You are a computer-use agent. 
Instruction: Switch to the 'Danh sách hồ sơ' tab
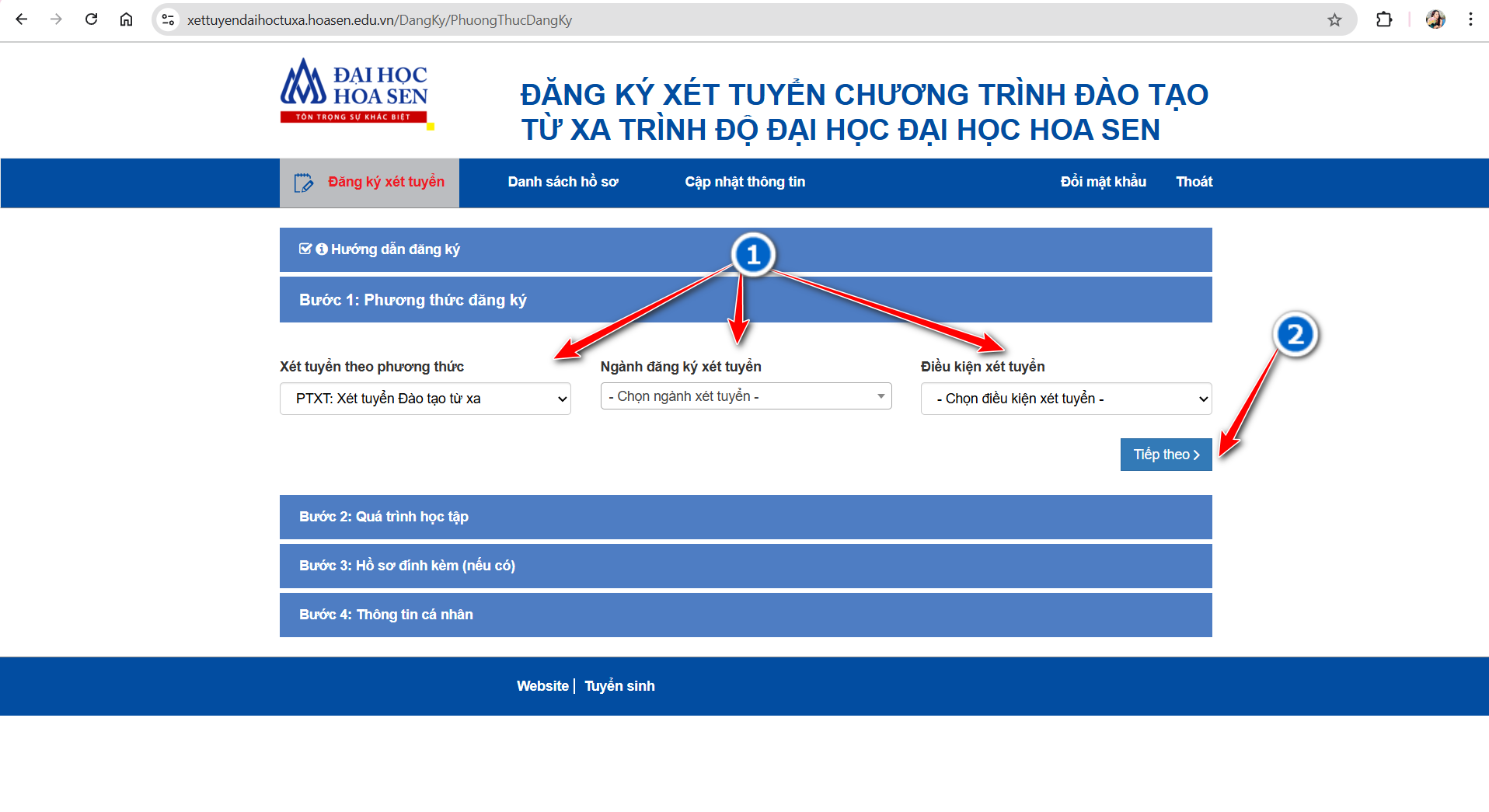(x=563, y=182)
